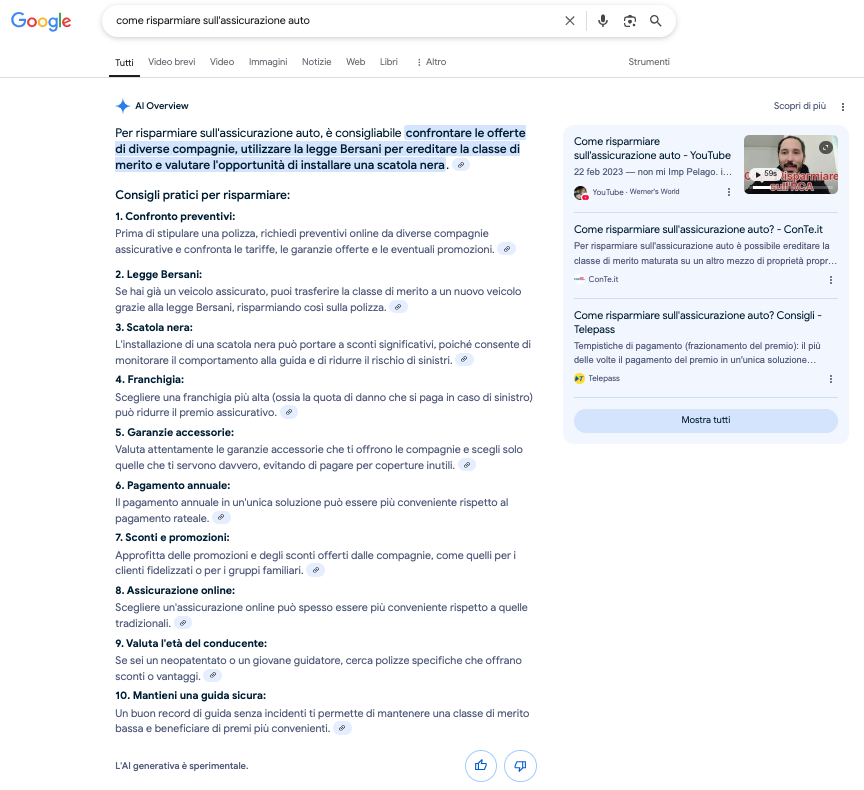
Task: Clear the search box with the X icon
Action: click(570, 21)
